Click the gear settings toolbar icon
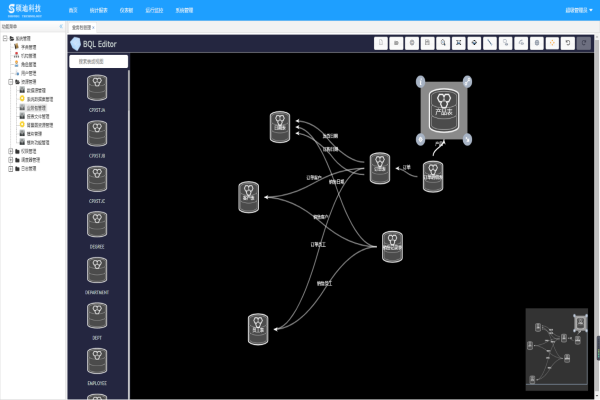600x400 pixels. tap(412, 43)
